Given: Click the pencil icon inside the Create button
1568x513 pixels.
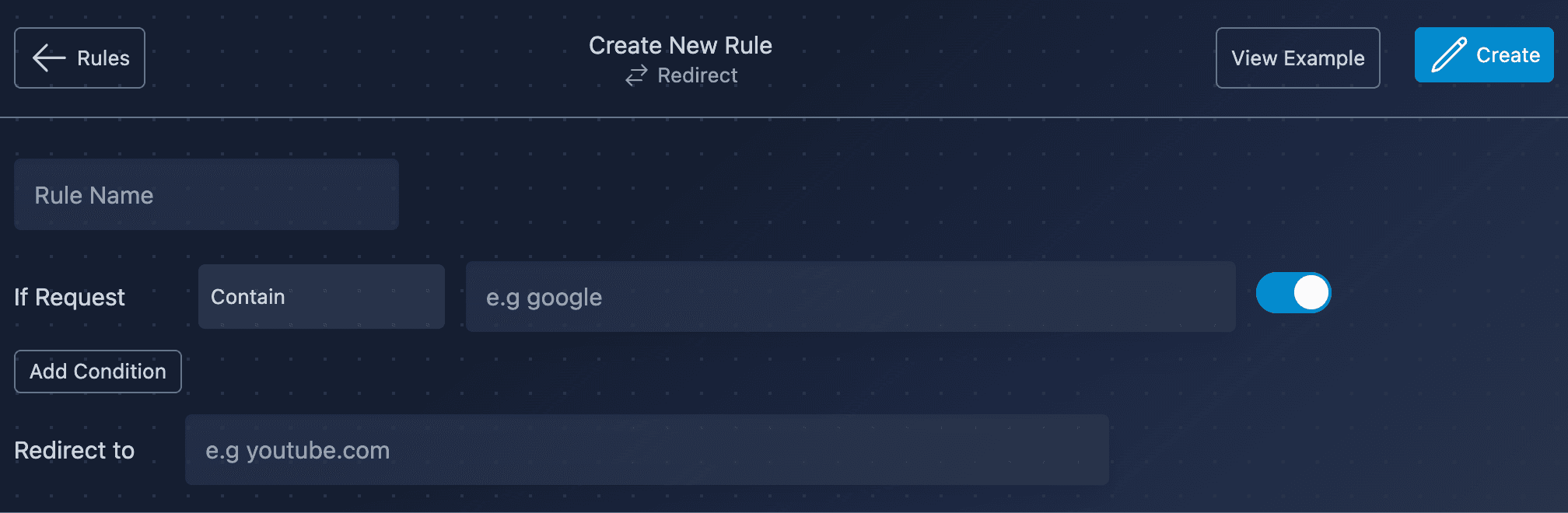Looking at the screenshot, I should [x=1448, y=54].
